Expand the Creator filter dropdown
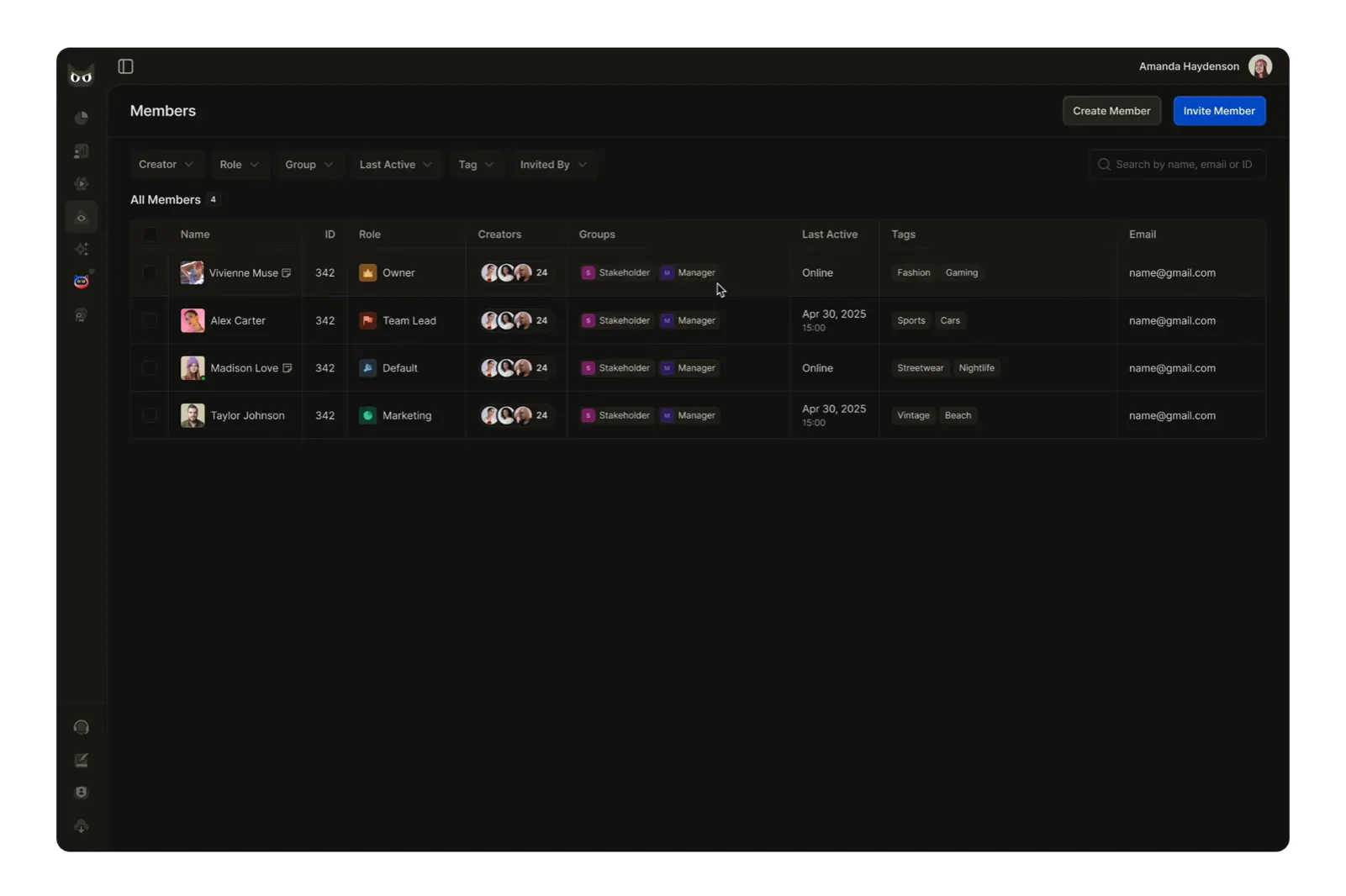This screenshot has width=1346, height=896. click(x=166, y=165)
